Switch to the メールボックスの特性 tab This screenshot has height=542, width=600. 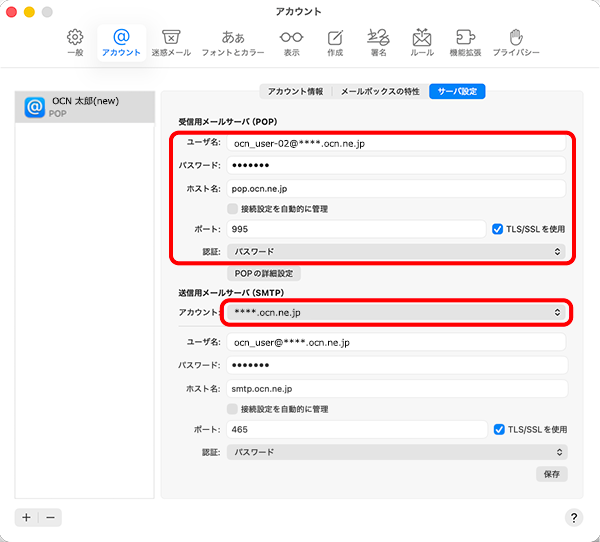pos(379,91)
